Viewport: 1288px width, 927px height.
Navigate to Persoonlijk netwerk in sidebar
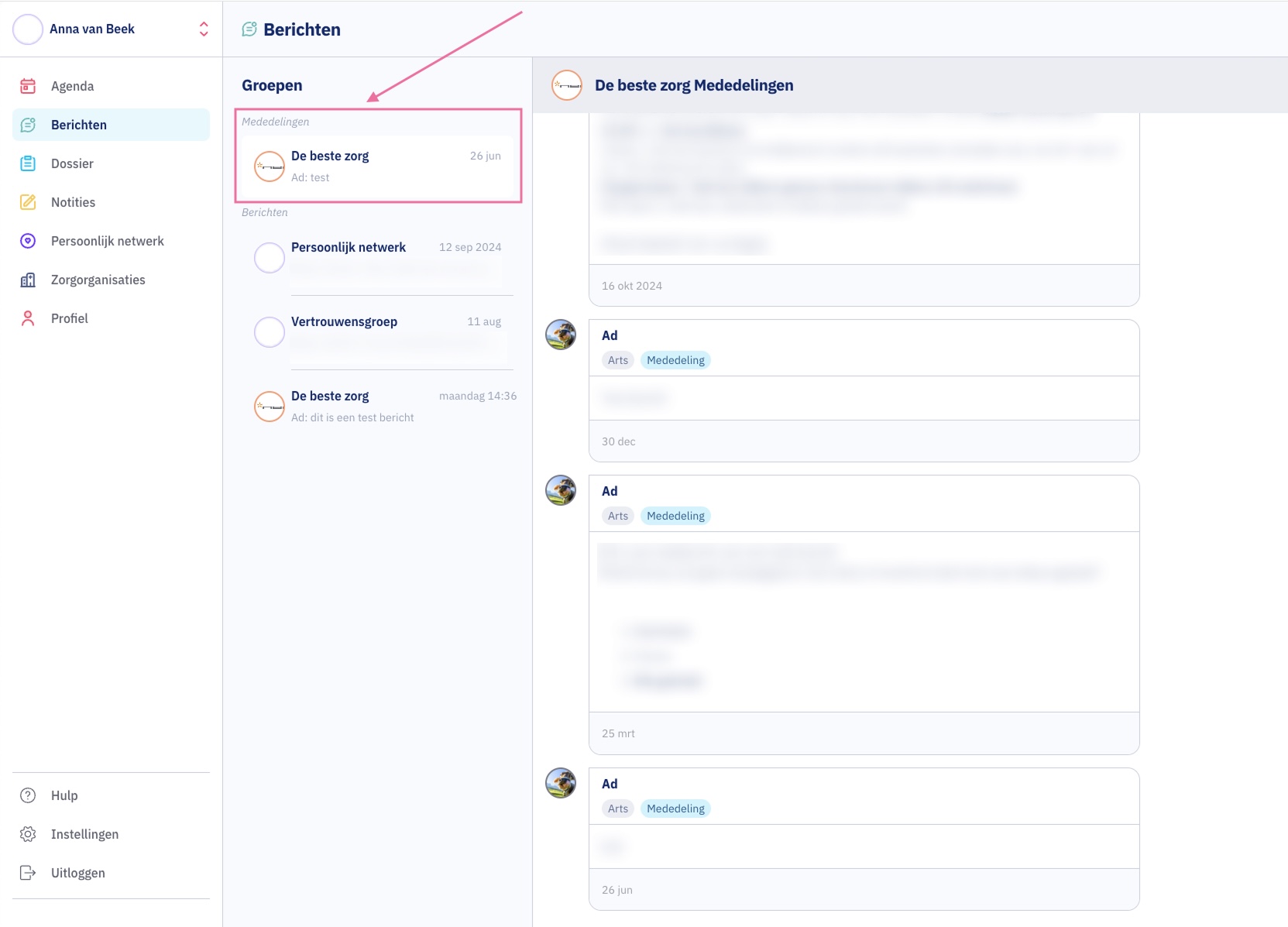click(x=111, y=241)
